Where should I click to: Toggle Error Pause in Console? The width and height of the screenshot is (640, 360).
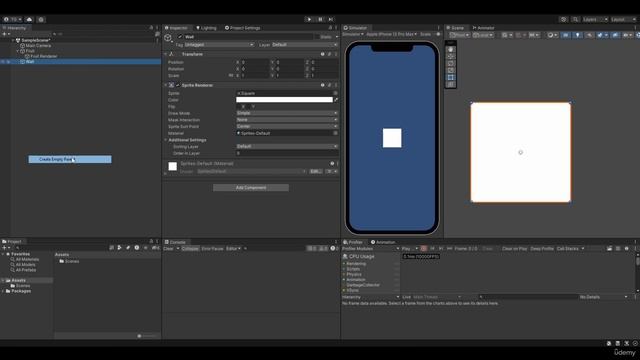tap(212, 249)
